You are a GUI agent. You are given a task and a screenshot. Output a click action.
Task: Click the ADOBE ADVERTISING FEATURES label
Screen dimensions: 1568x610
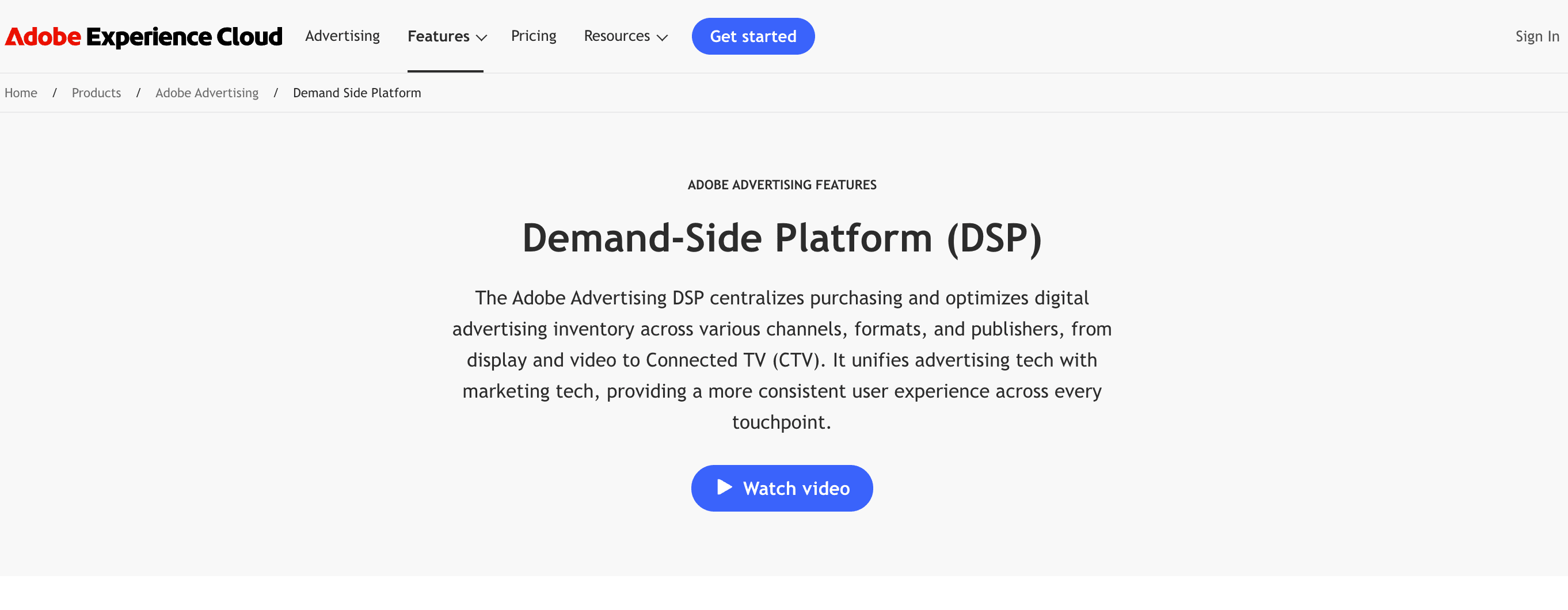pyautogui.click(x=782, y=185)
